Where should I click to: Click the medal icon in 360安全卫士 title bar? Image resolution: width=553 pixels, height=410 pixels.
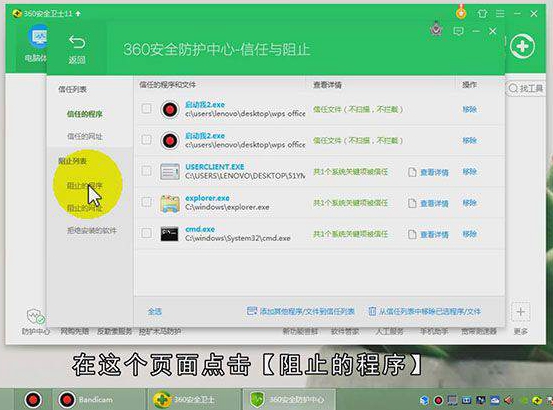click(x=461, y=12)
